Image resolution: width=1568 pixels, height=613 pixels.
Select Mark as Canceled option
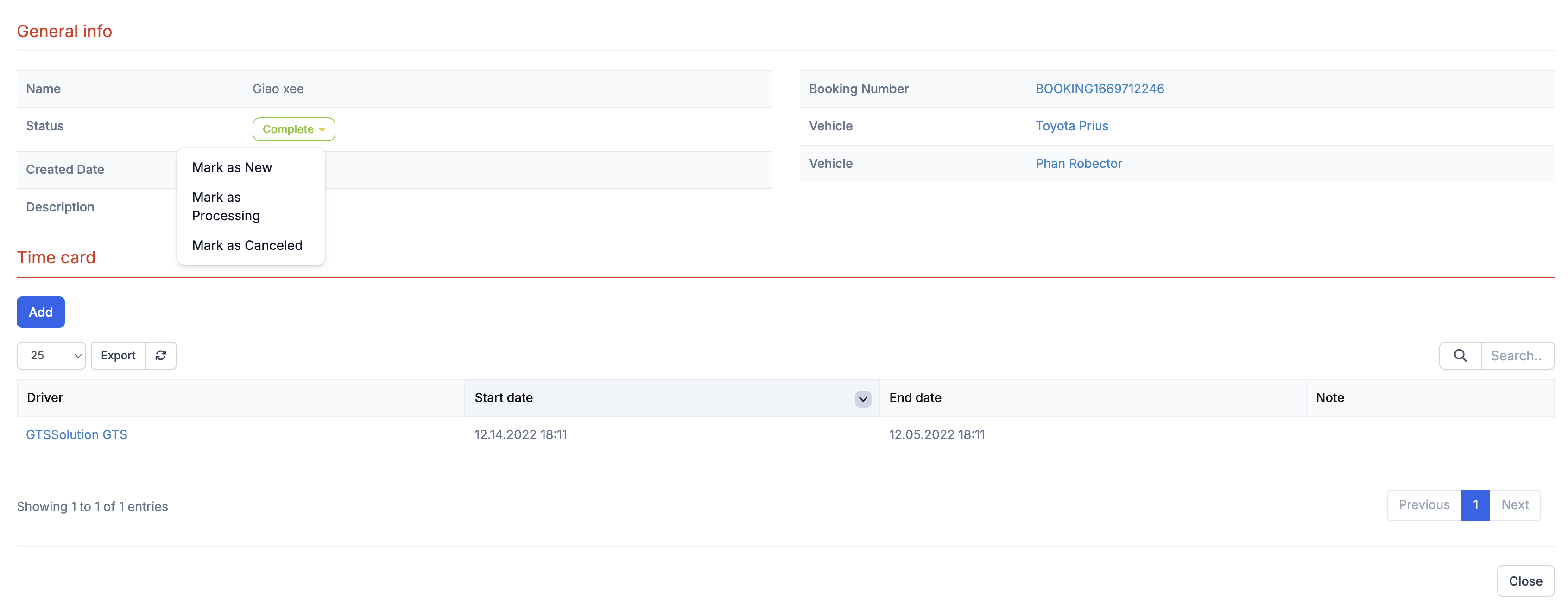(x=247, y=245)
